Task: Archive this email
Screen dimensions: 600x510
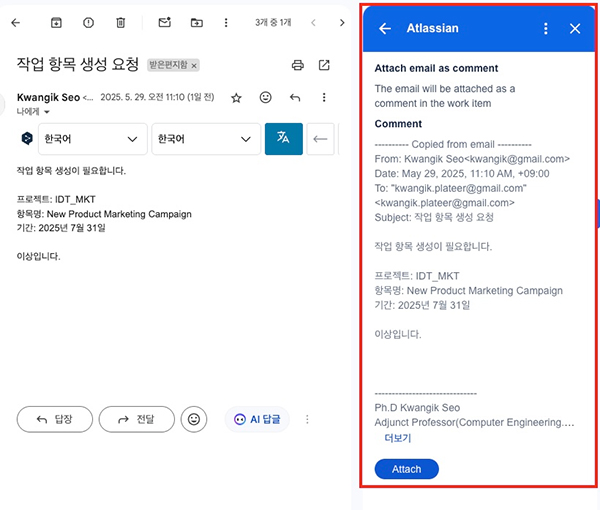Action: click(56, 23)
